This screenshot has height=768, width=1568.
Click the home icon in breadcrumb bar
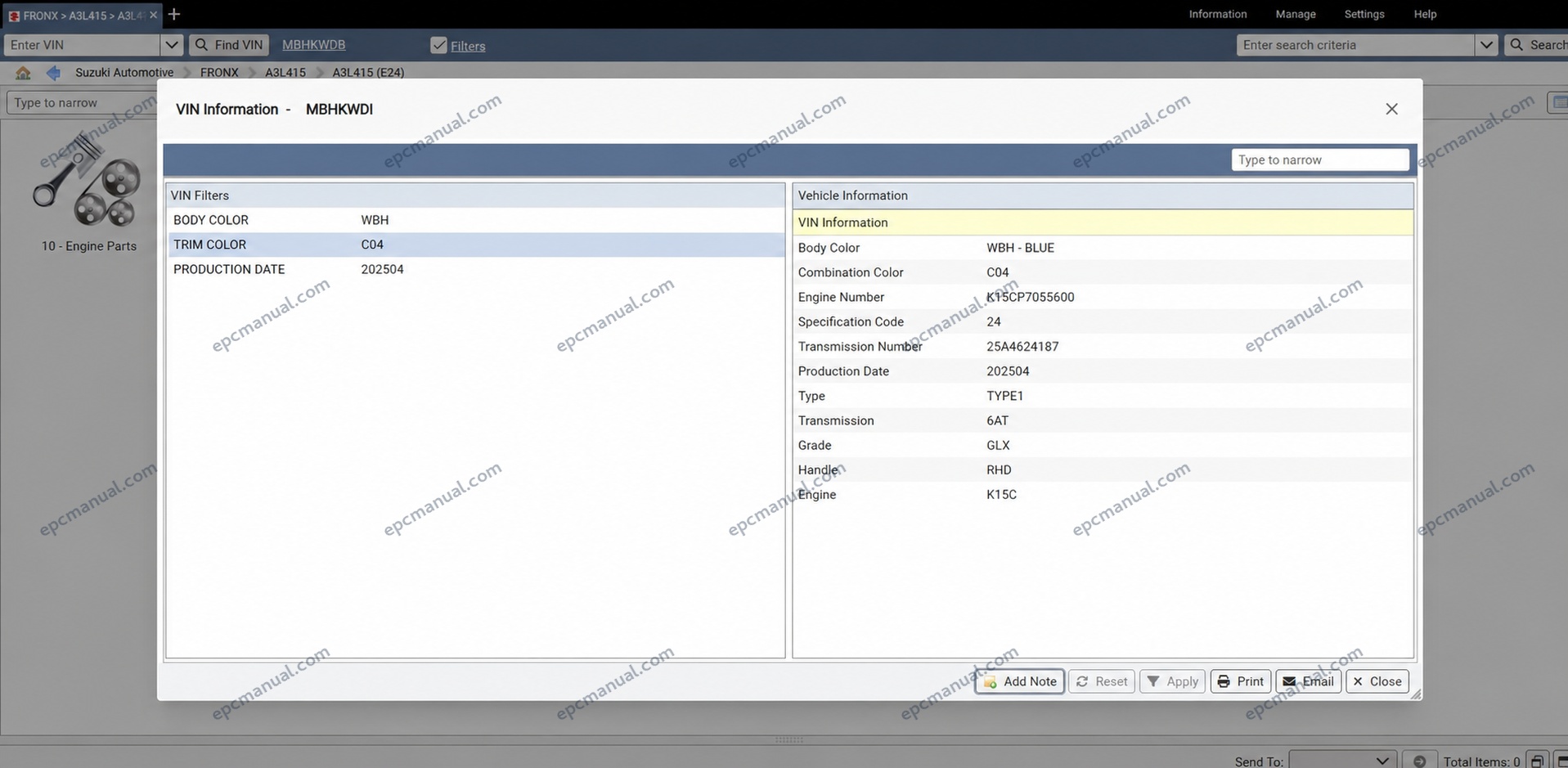(x=23, y=73)
